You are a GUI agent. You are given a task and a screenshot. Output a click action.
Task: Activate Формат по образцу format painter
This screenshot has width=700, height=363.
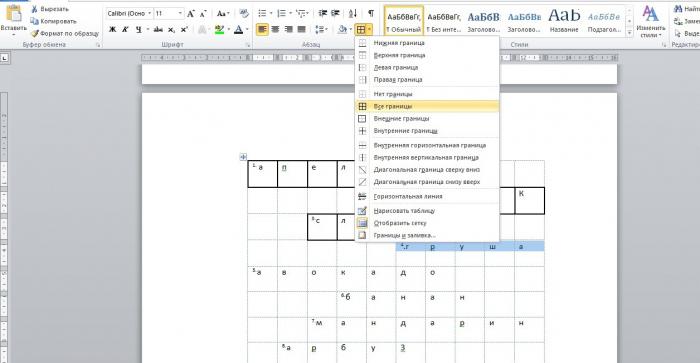pos(65,33)
